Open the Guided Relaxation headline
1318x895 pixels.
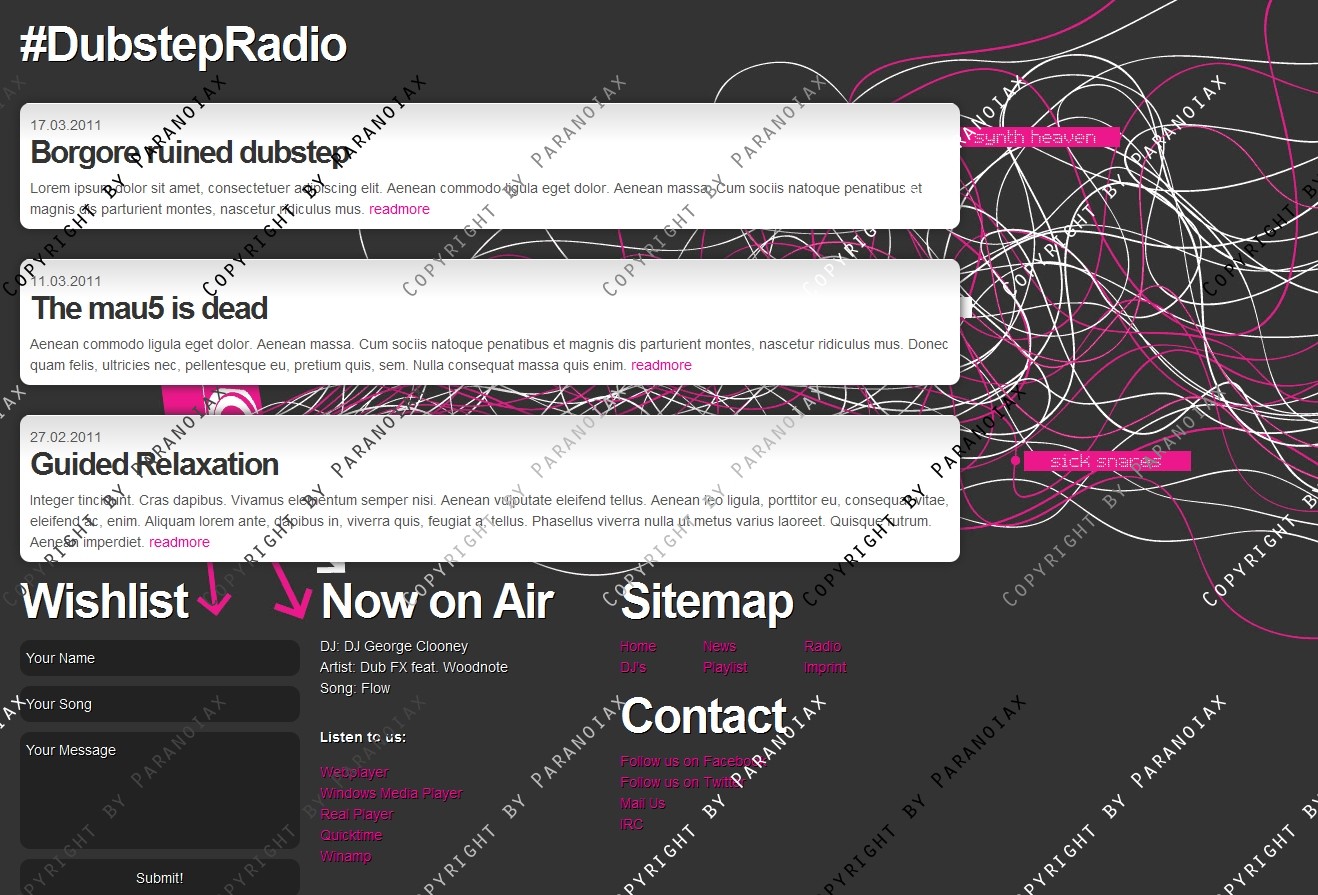[154, 464]
